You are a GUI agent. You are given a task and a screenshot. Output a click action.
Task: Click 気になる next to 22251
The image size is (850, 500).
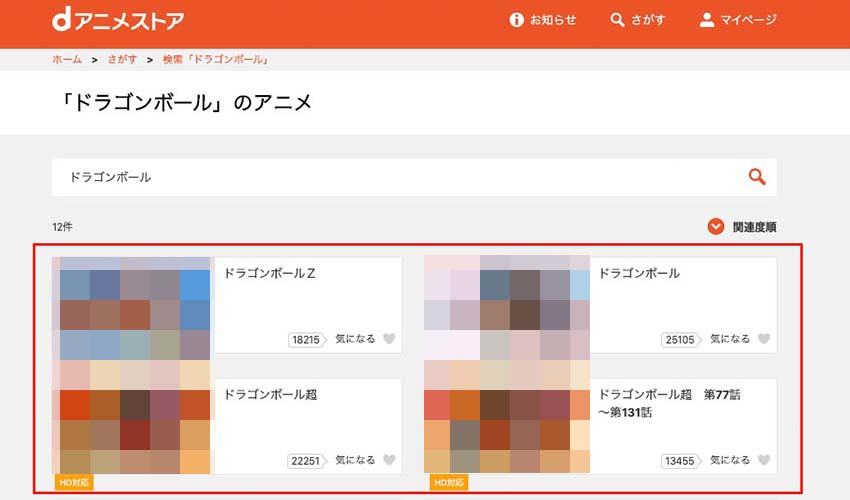pyautogui.click(x=355, y=460)
